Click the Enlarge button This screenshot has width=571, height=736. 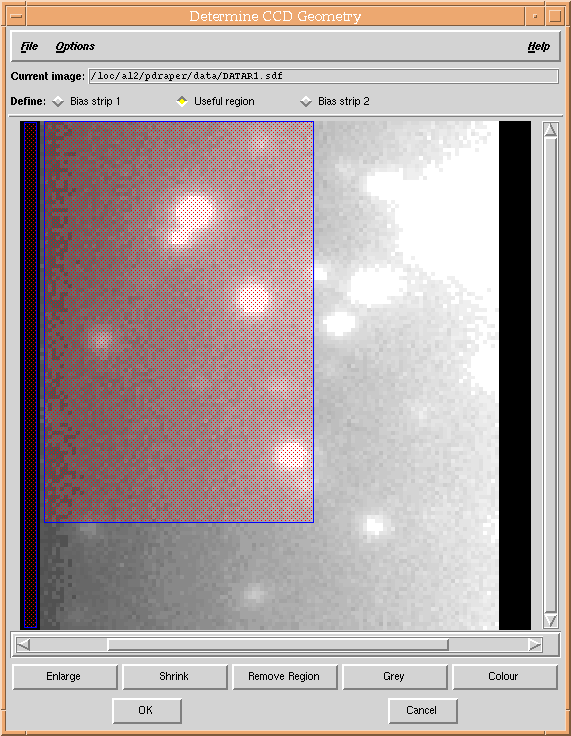(x=64, y=676)
